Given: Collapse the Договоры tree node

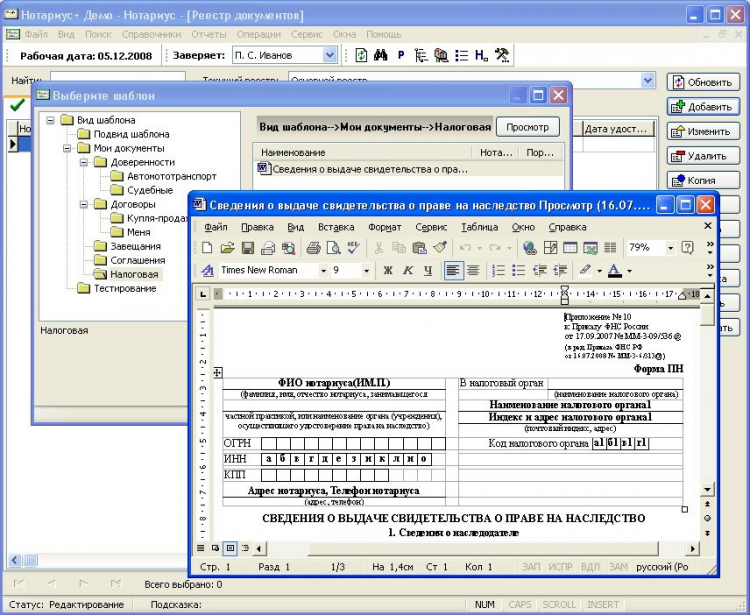Looking at the screenshot, I should [84, 205].
